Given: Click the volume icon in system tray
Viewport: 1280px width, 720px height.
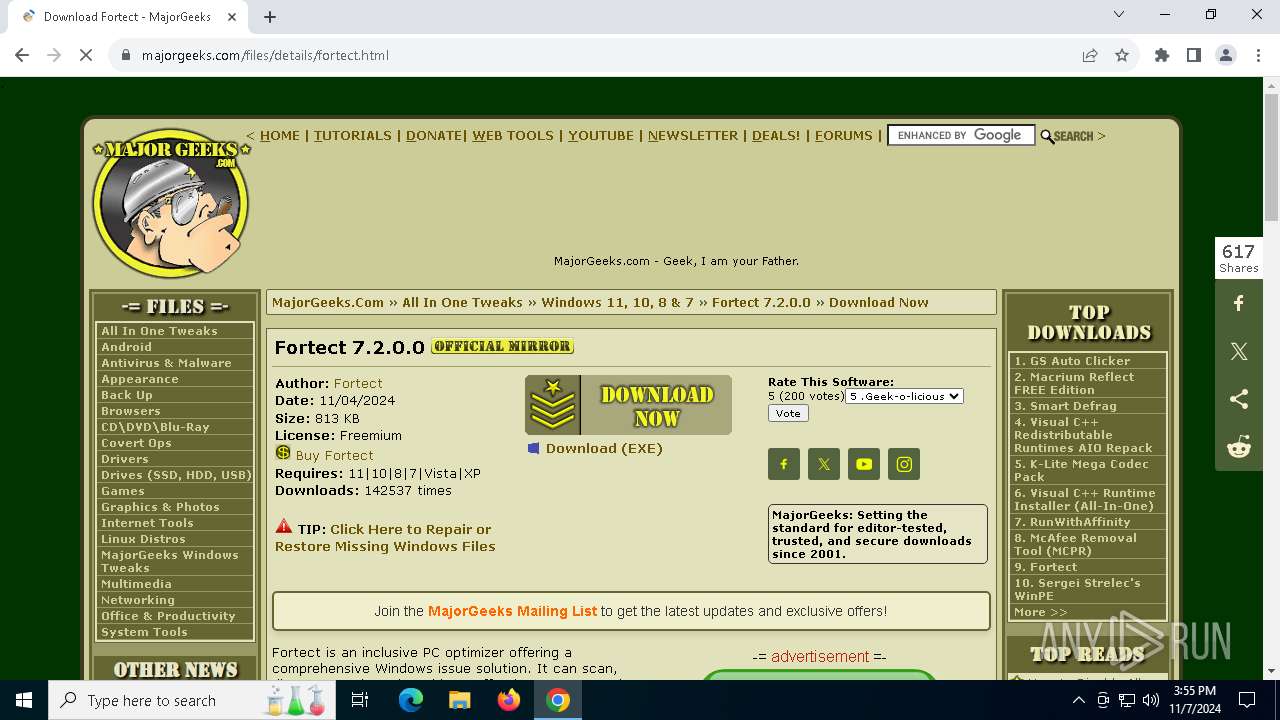Looking at the screenshot, I should click(x=1151, y=700).
